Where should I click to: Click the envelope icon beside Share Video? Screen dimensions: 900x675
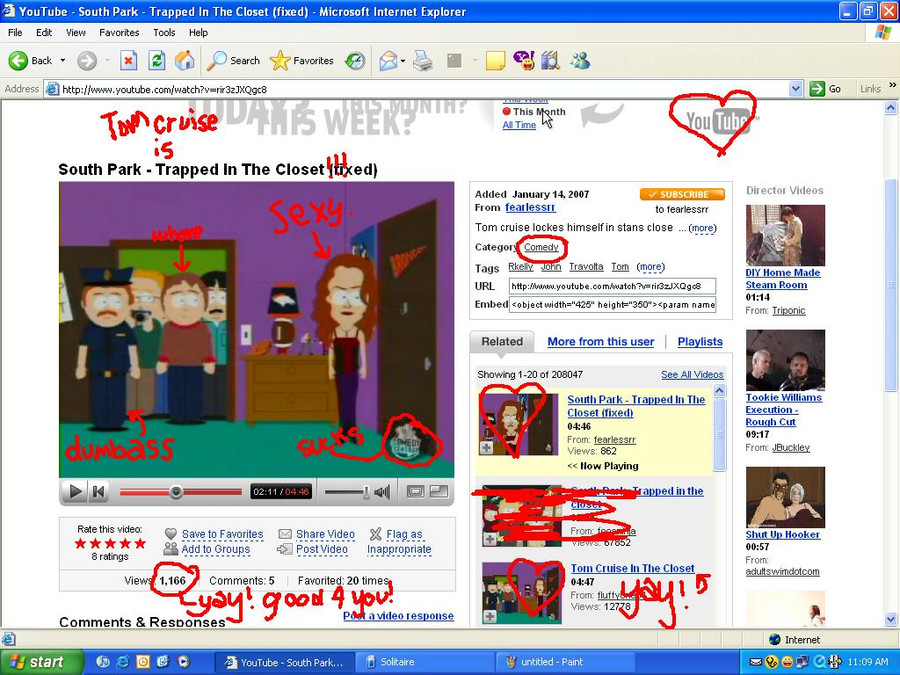click(285, 534)
